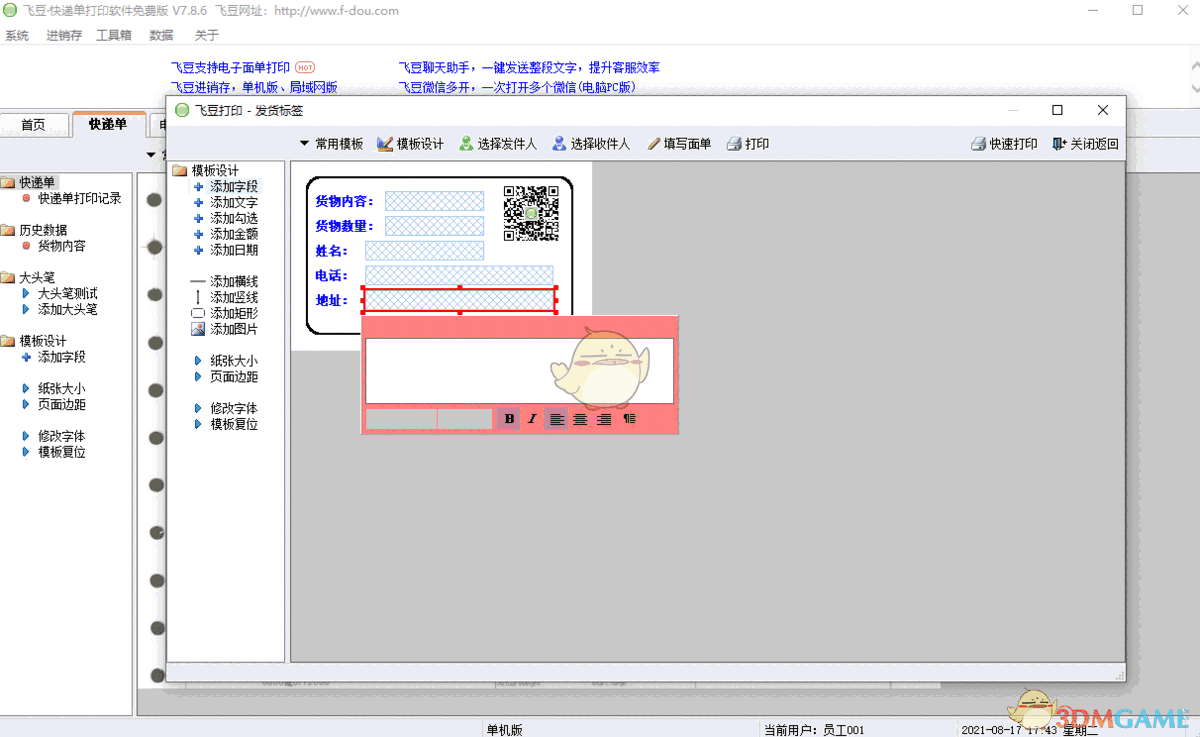Enable center alignment in the popup toolbar
Image resolution: width=1200 pixels, height=737 pixels.
[580, 420]
